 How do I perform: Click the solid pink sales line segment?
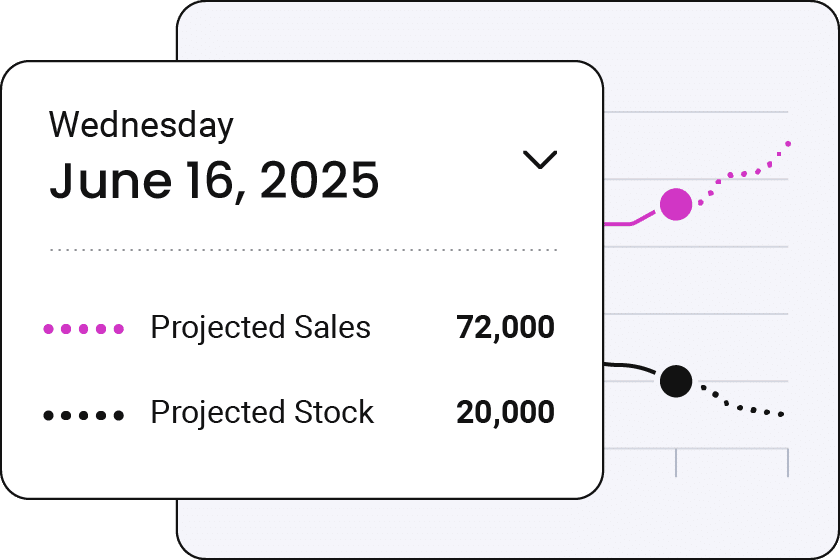click(x=631, y=220)
